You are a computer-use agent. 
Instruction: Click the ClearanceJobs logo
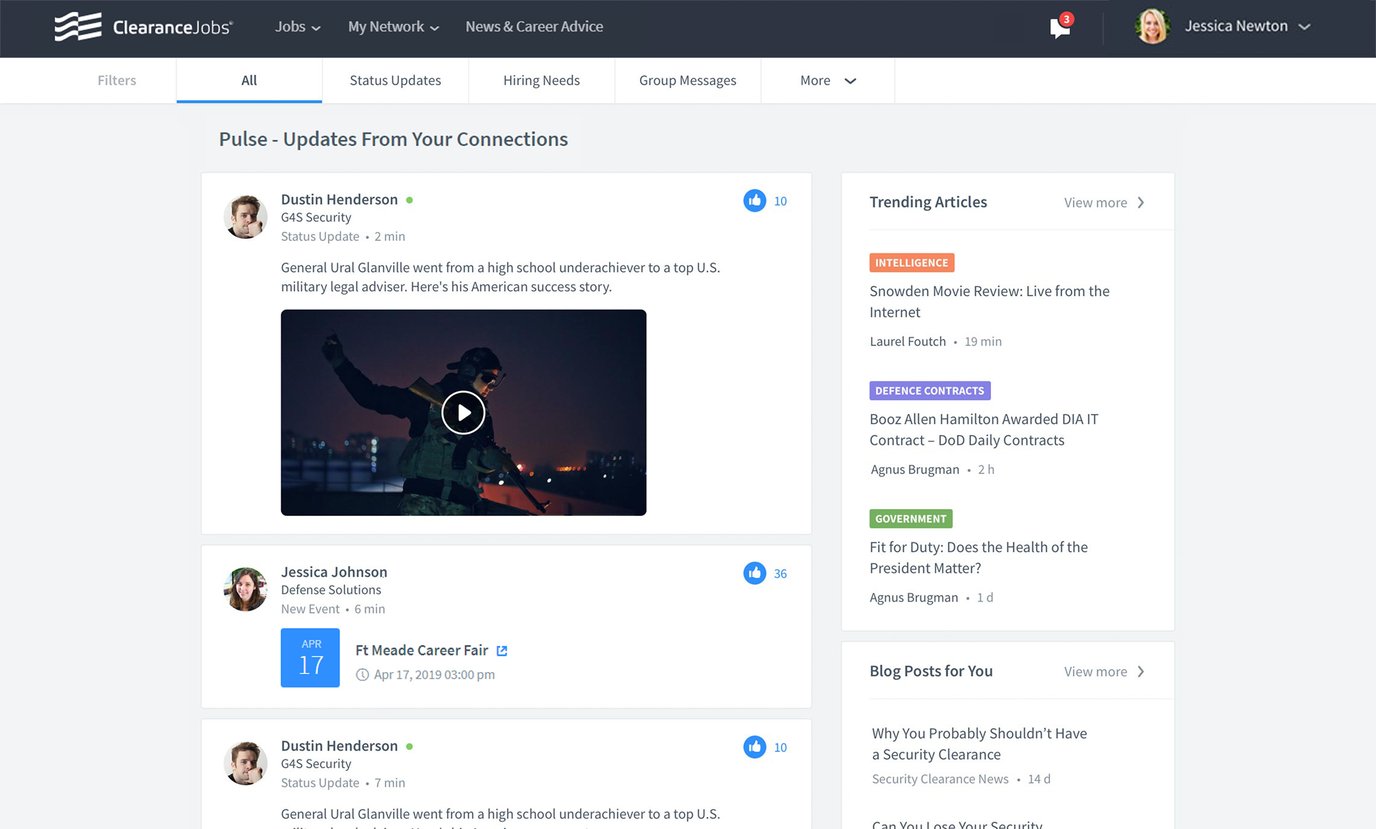[x=143, y=27]
